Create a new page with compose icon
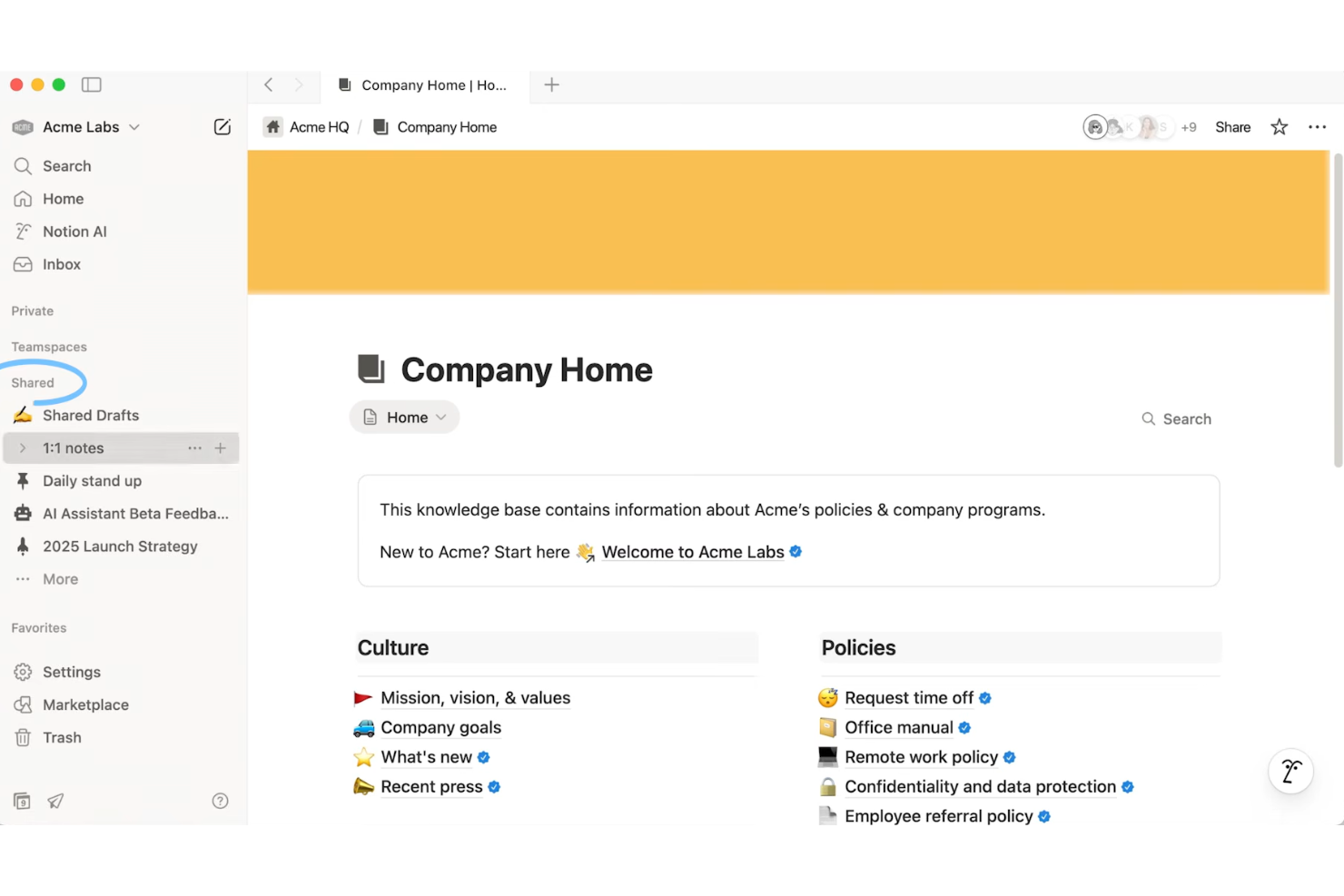This screenshot has height=896, width=1344. pyautogui.click(x=222, y=127)
